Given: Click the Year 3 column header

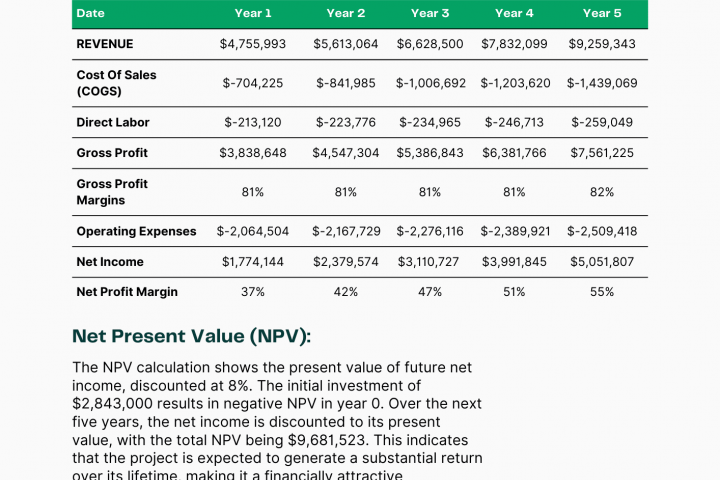Looking at the screenshot, I should click(430, 13).
